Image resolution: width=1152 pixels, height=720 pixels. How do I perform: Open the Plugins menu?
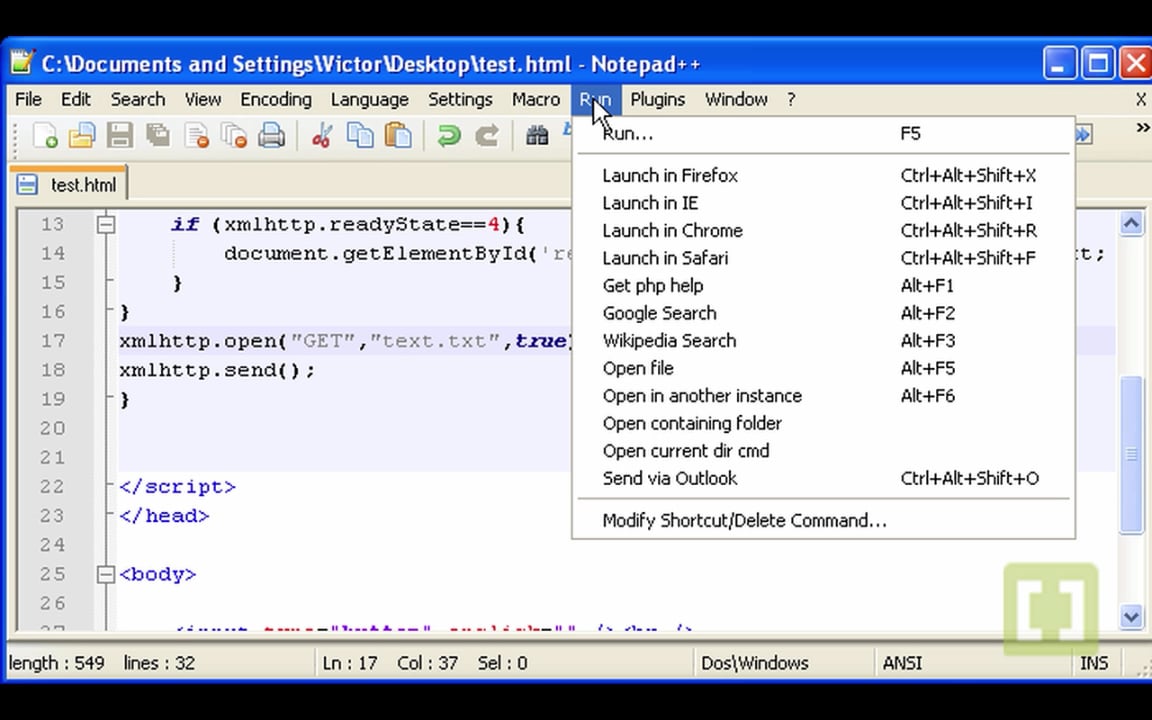pyautogui.click(x=657, y=99)
